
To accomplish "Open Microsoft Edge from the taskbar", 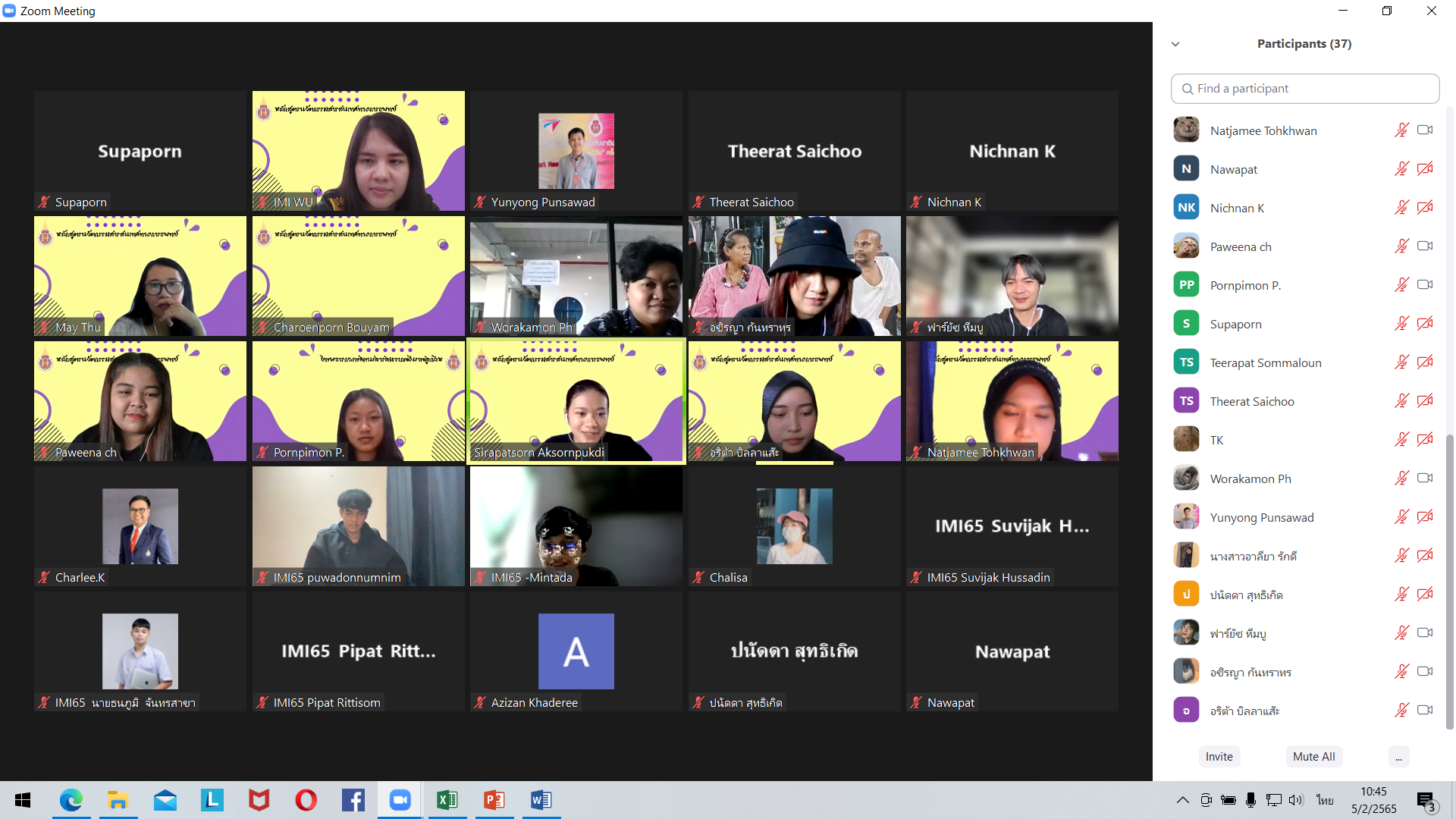I will 71,800.
